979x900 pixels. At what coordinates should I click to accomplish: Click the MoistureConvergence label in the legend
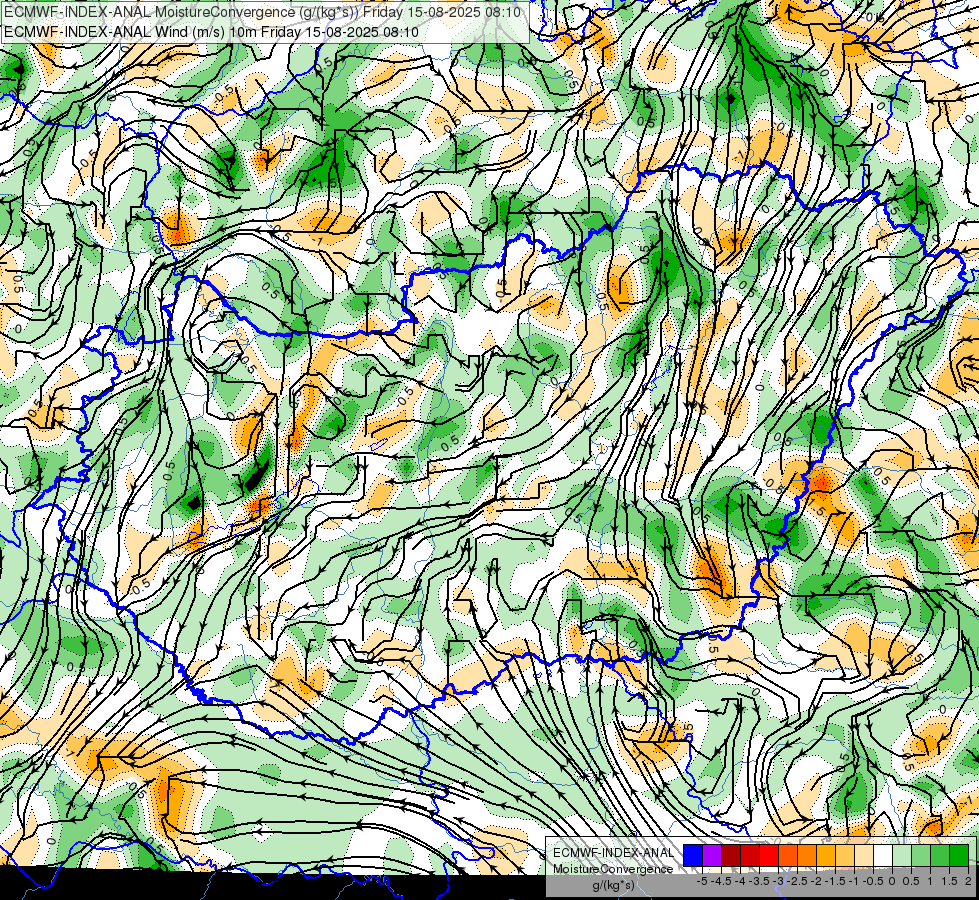point(613,869)
